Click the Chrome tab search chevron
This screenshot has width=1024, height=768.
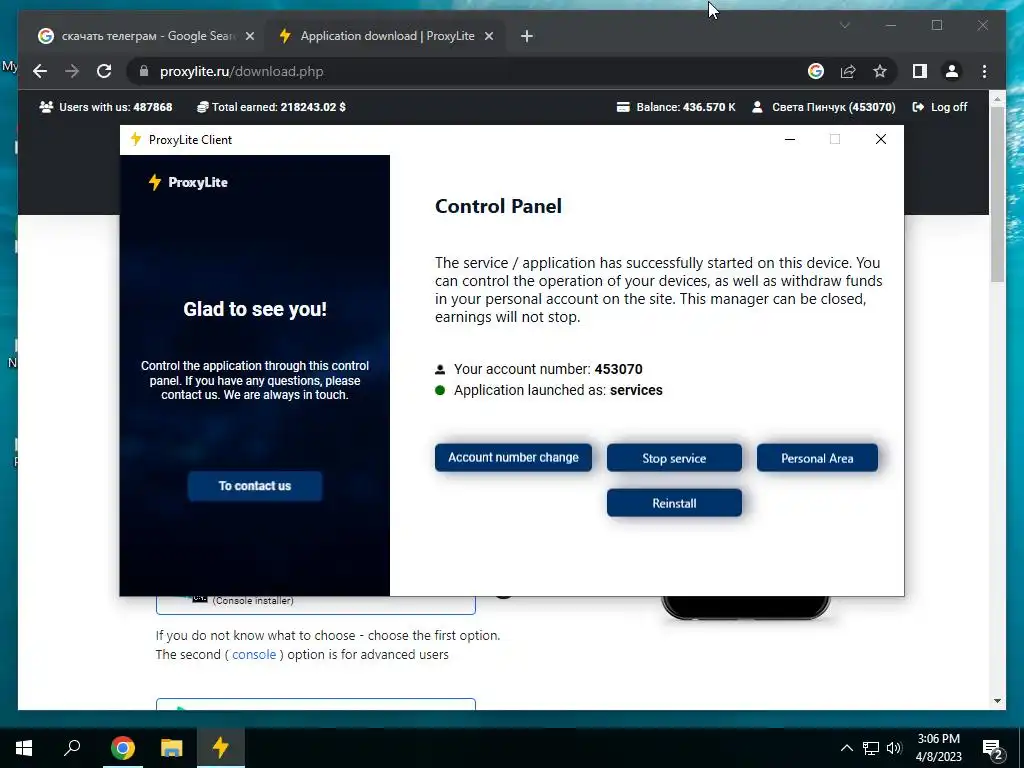tap(844, 25)
